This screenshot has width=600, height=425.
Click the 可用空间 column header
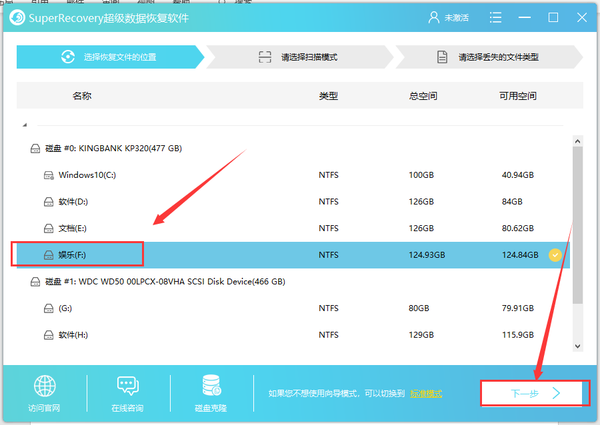tap(518, 96)
